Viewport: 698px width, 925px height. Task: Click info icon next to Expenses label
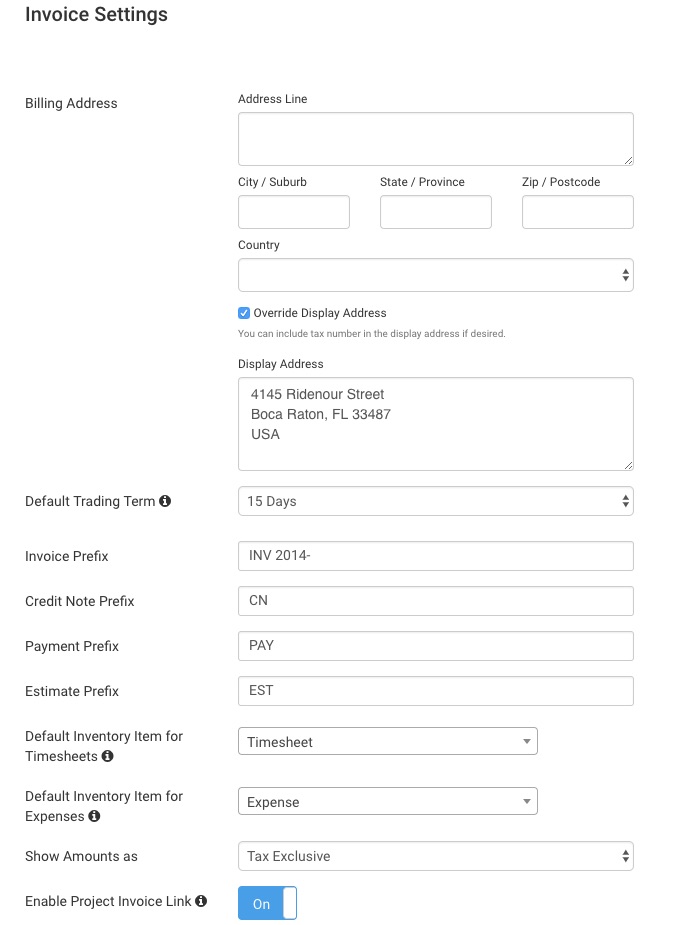coord(94,816)
